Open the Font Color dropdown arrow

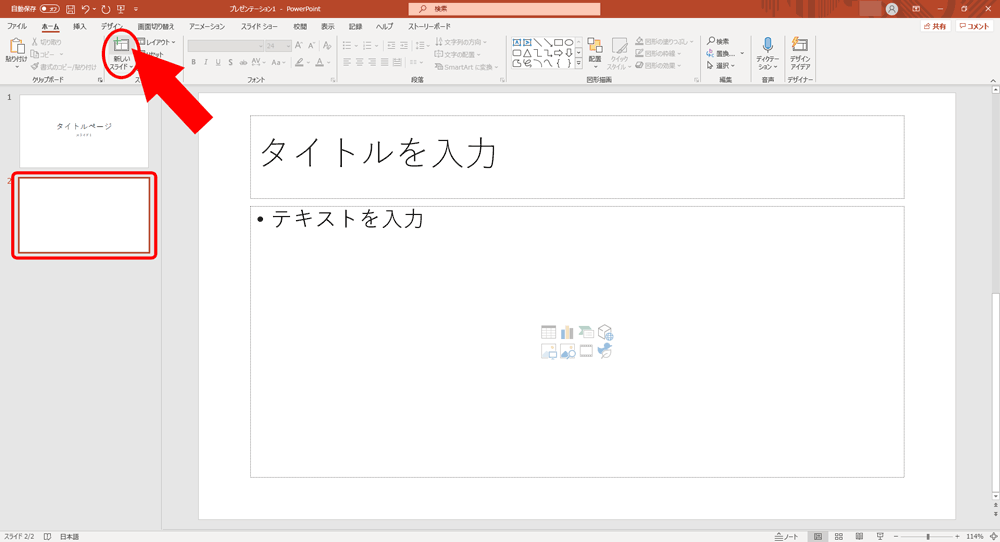[x=328, y=62]
